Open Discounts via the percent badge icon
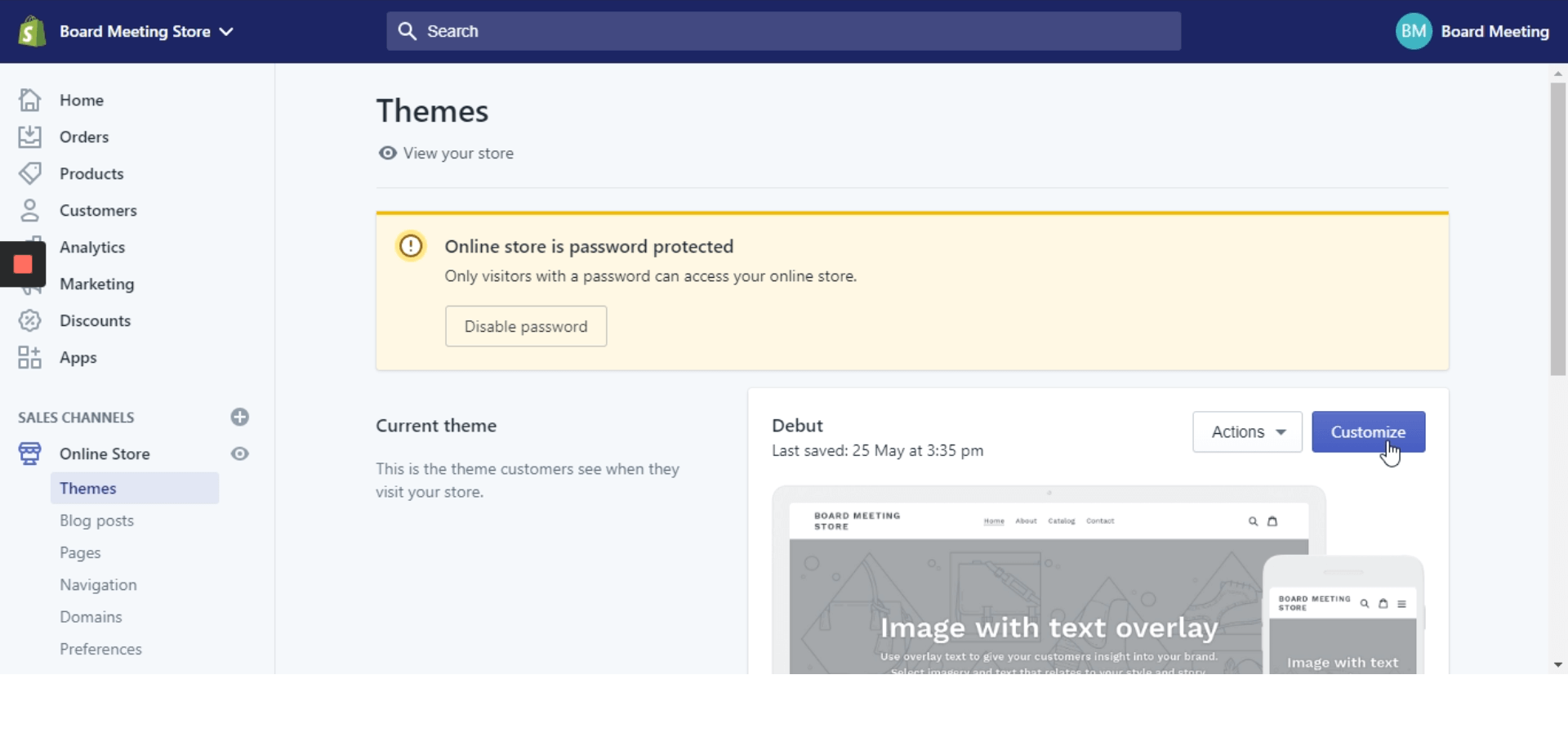The image size is (1568, 742). tap(29, 320)
